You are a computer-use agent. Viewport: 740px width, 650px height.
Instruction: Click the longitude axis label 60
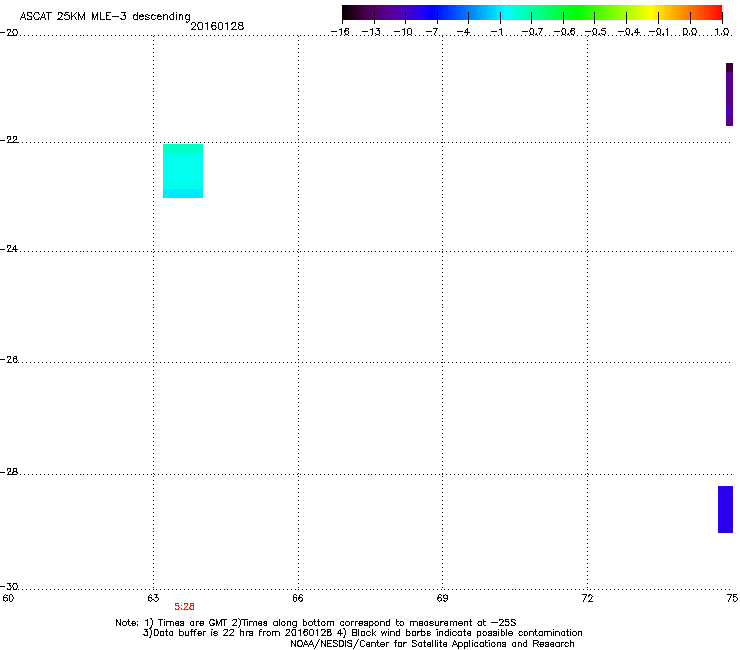(x=8, y=599)
